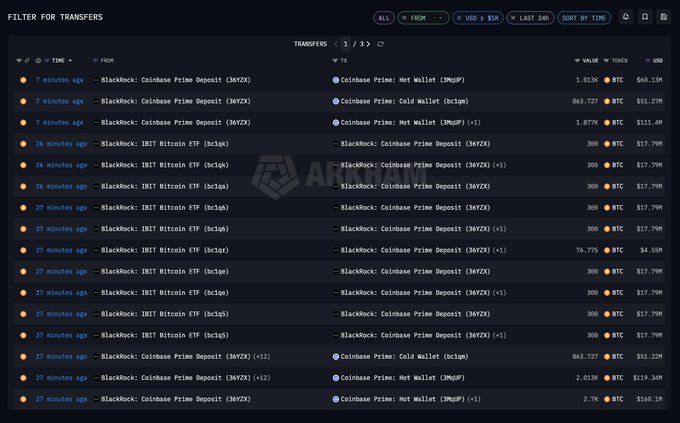Click the clock icon beside the TIME header
Viewport: 680px width, 423px height.
pyautogui.click(x=38, y=60)
